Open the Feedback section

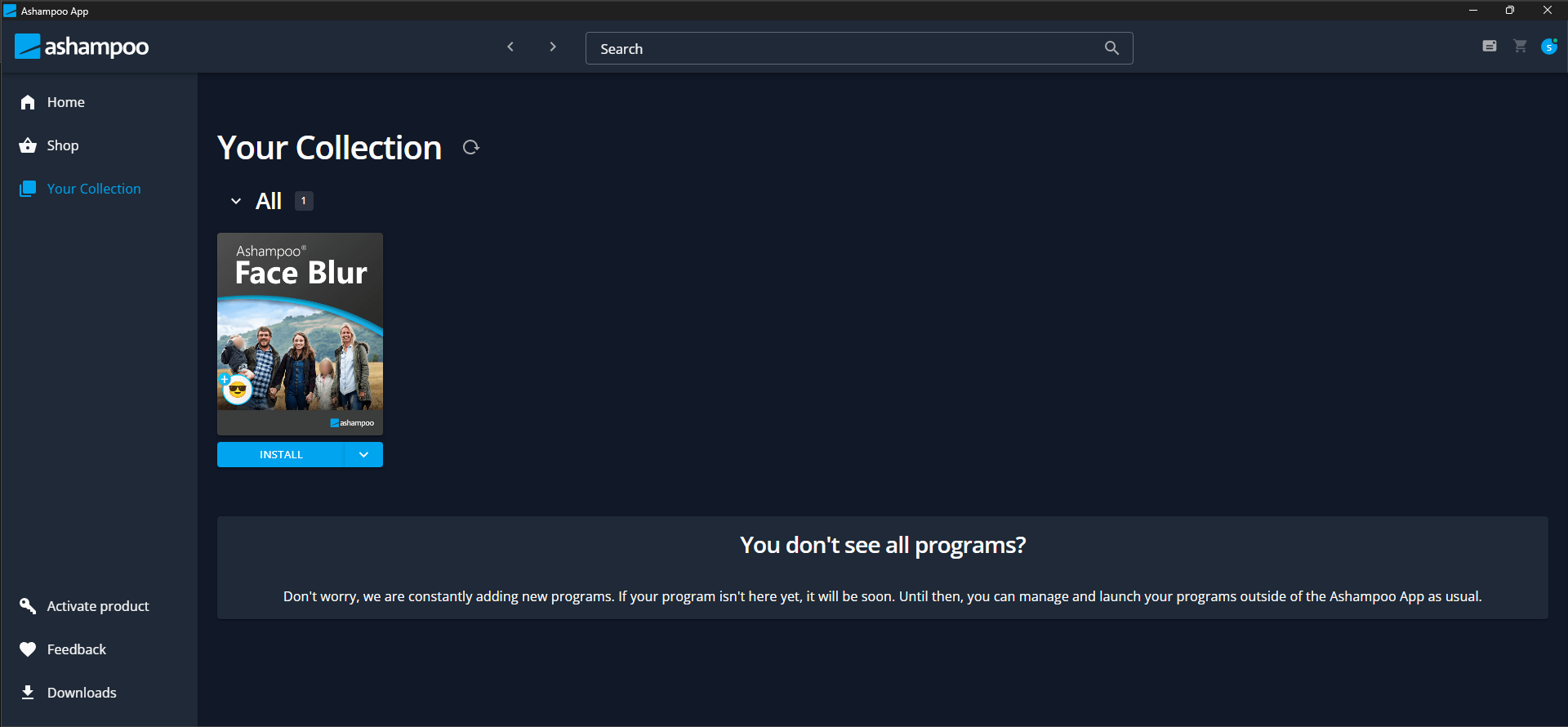[76, 649]
